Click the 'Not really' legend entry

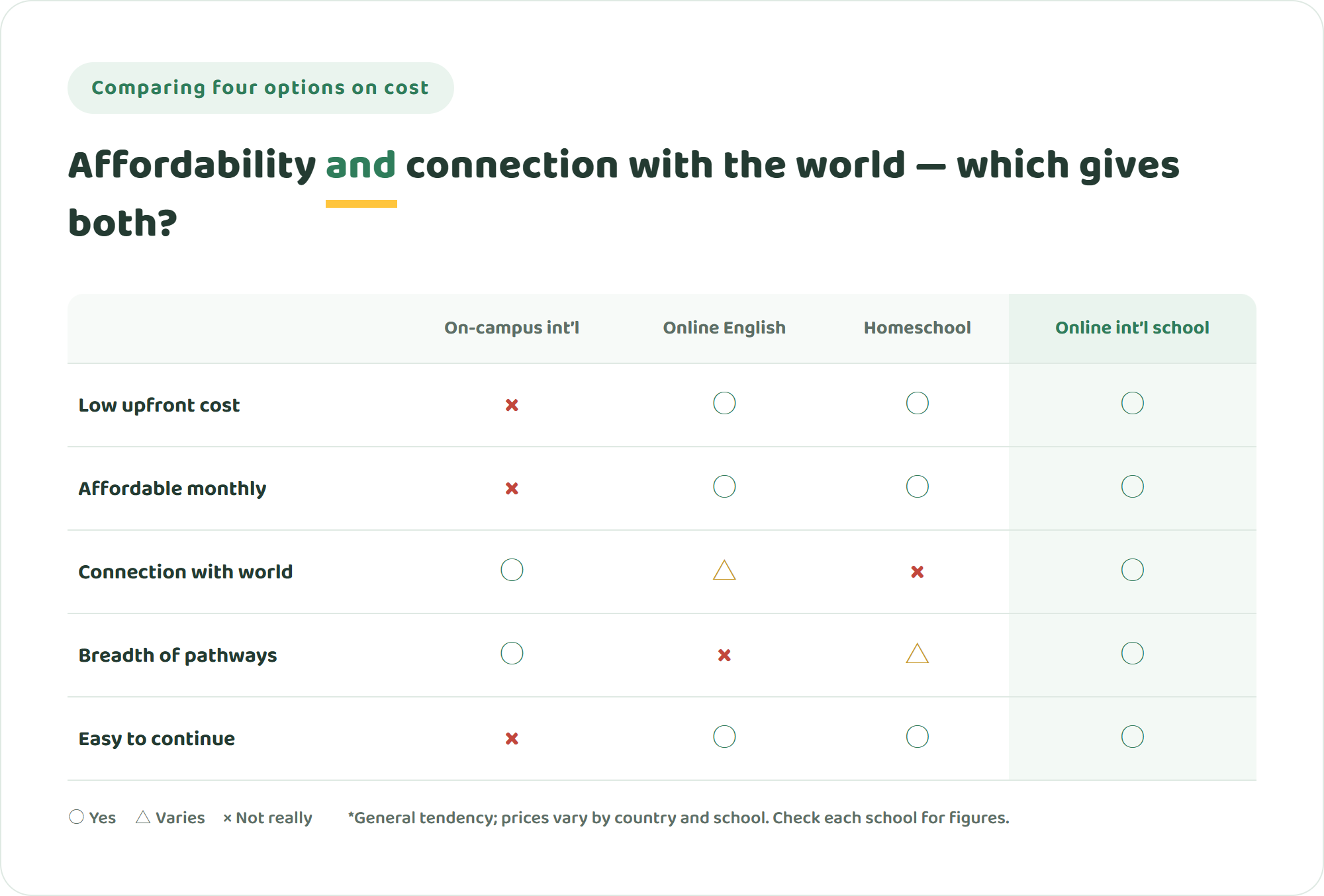pos(267,818)
